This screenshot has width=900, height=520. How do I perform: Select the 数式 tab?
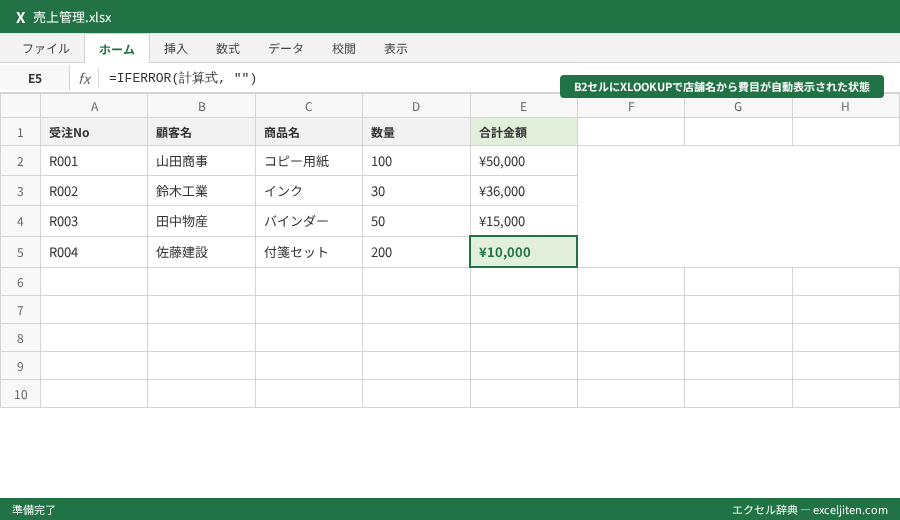click(x=228, y=49)
